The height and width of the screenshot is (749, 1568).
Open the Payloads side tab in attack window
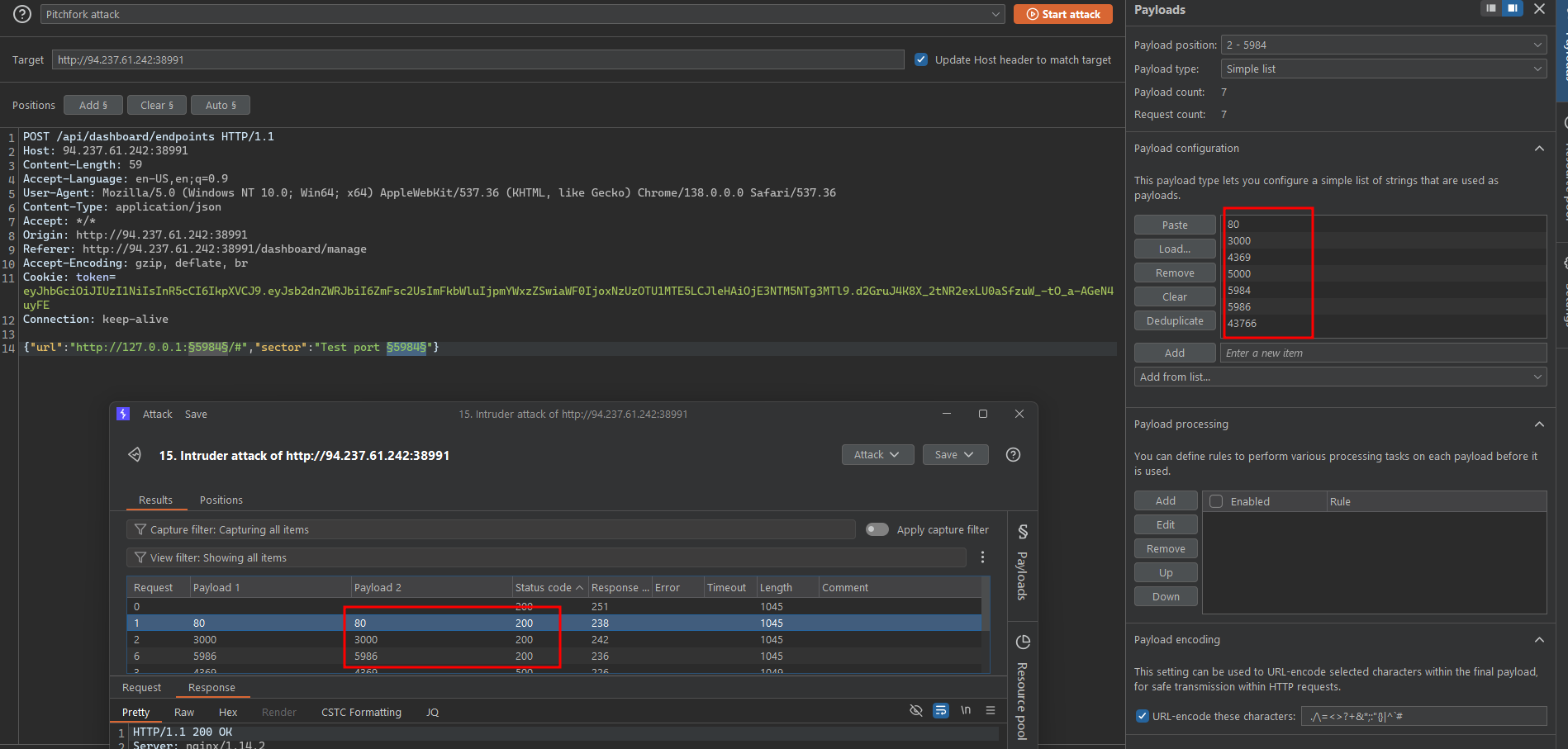1022,562
